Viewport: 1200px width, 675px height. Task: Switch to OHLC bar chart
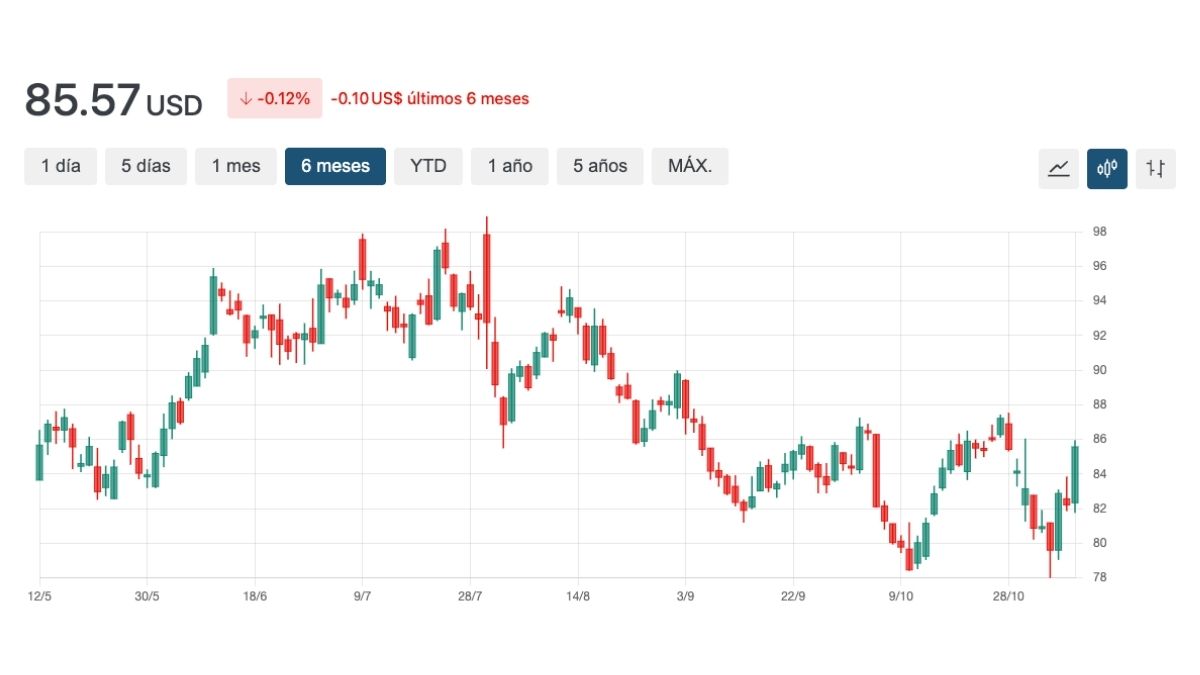tap(1155, 168)
